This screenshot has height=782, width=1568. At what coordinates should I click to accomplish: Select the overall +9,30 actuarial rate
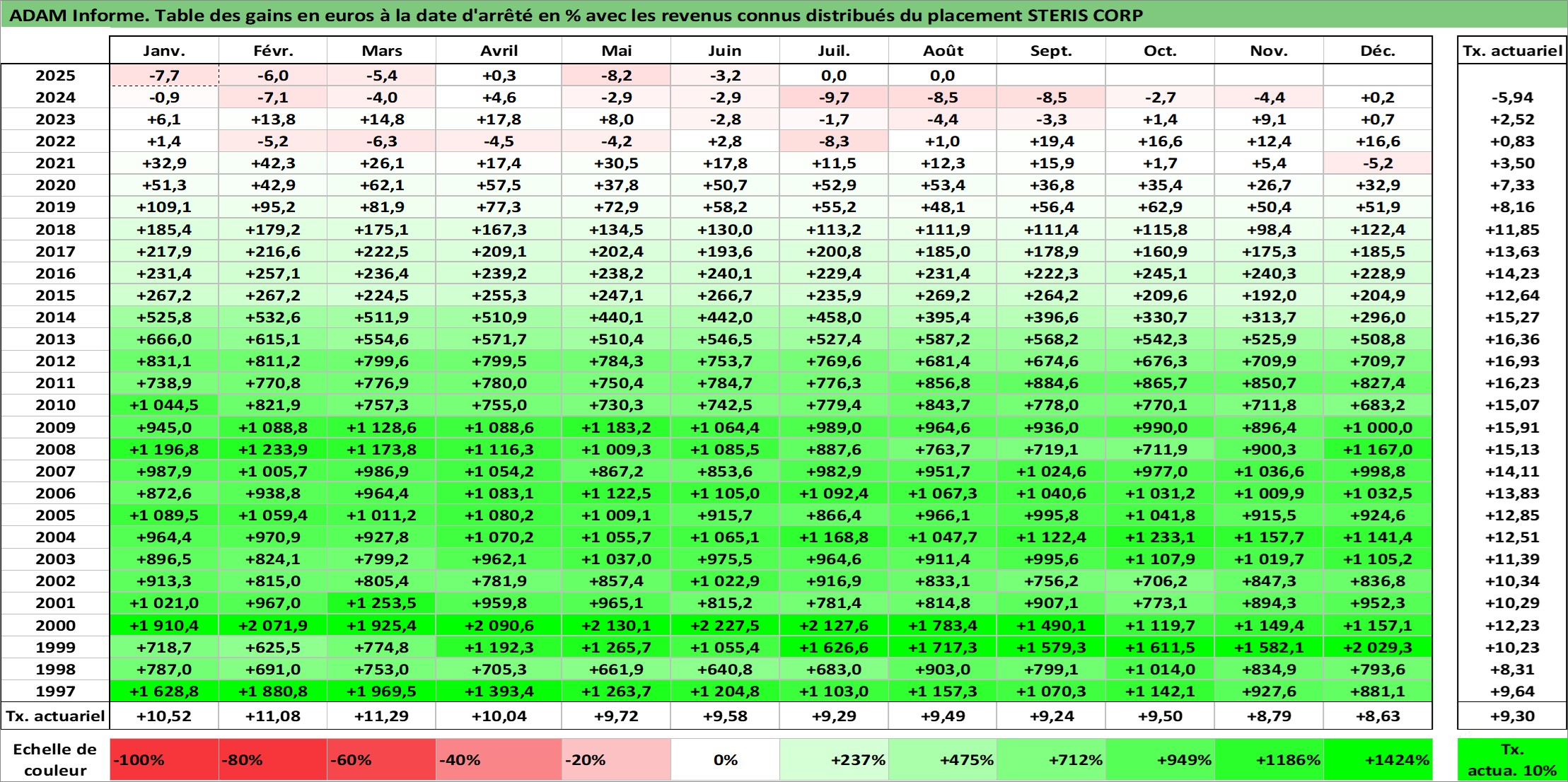pyautogui.click(x=1512, y=716)
